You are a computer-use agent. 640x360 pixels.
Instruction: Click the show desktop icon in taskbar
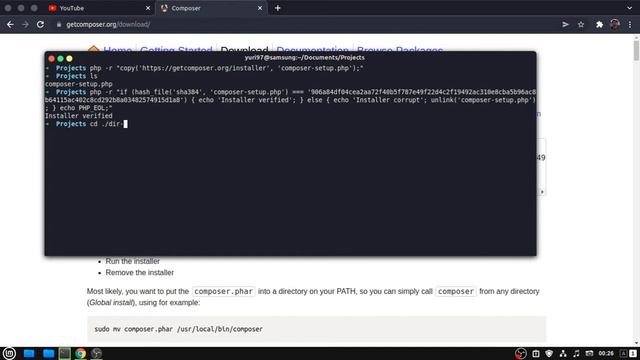pyautogui.click(x=29, y=353)
